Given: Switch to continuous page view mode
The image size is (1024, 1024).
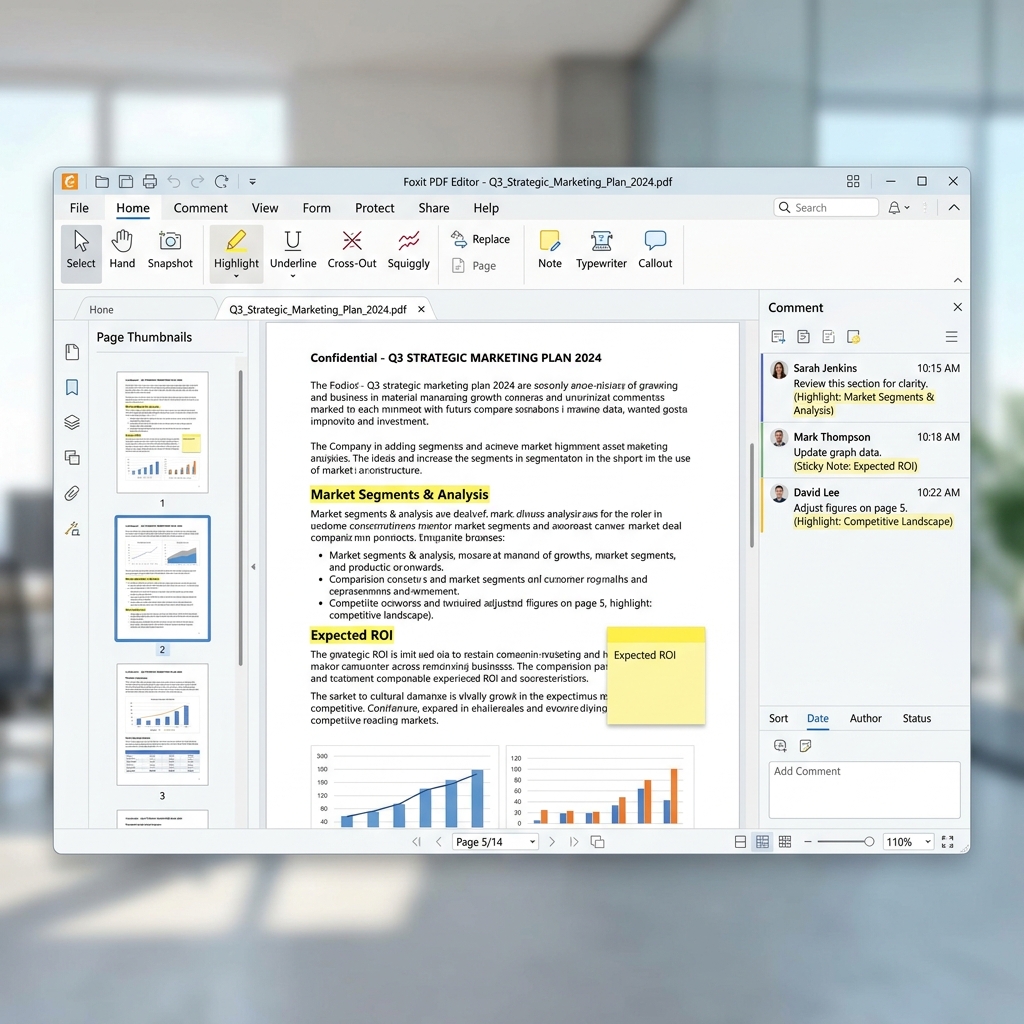Looking at the screenshot, I should tap(762, 842).
